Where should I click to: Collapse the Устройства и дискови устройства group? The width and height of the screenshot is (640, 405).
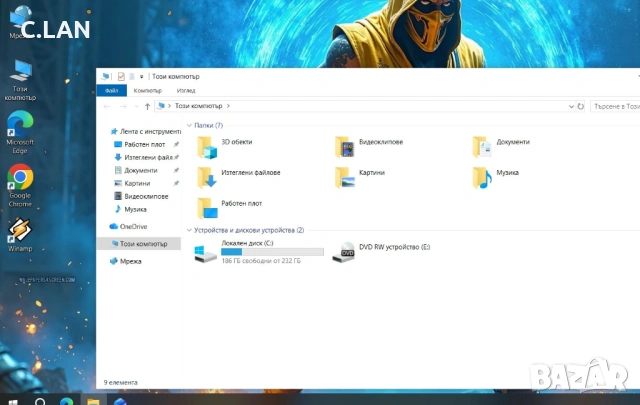pos(189,230)
